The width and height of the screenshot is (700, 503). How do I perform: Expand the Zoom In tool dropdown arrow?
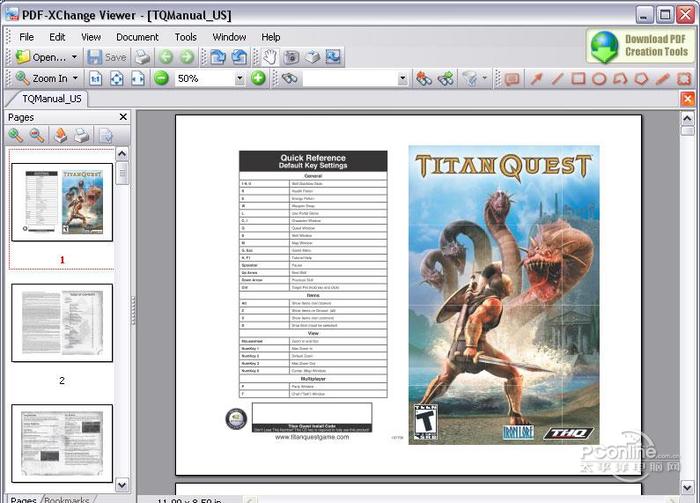coord(75,79)
